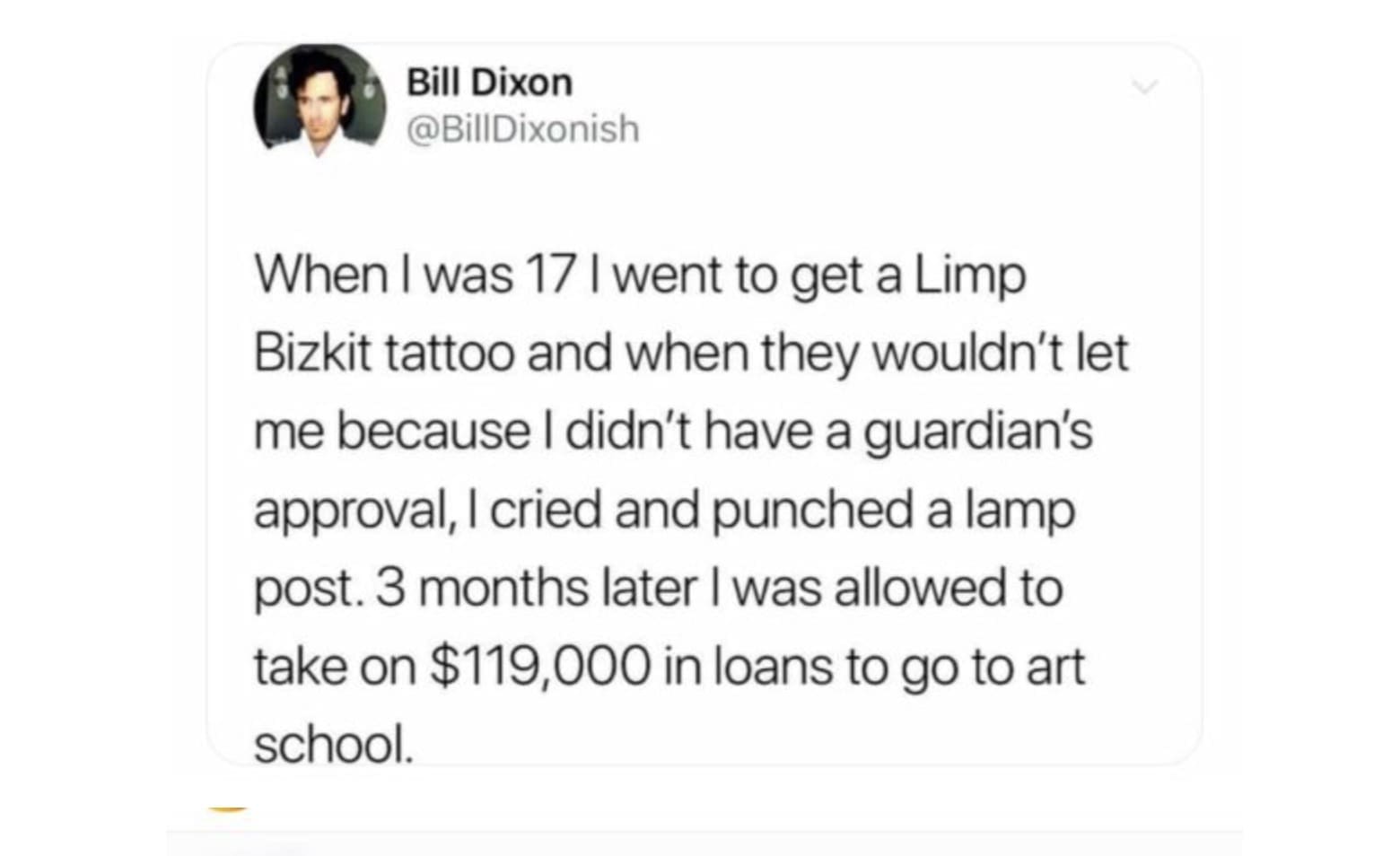This screenshot has width=1400, height=856.
Task: Click the word "months" in the tweet
Action: [503, 590]
